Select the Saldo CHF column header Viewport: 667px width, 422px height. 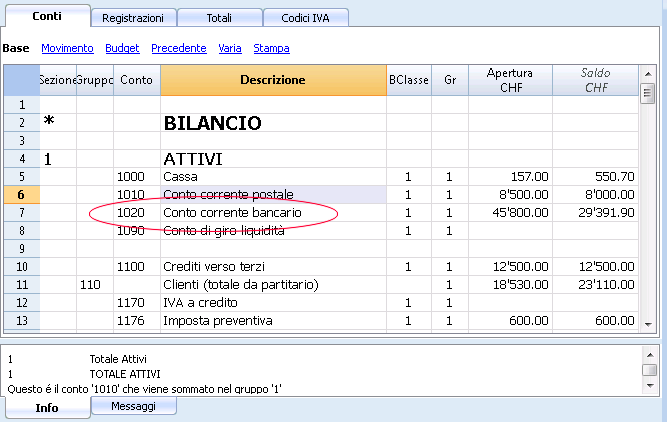point(596,80)
